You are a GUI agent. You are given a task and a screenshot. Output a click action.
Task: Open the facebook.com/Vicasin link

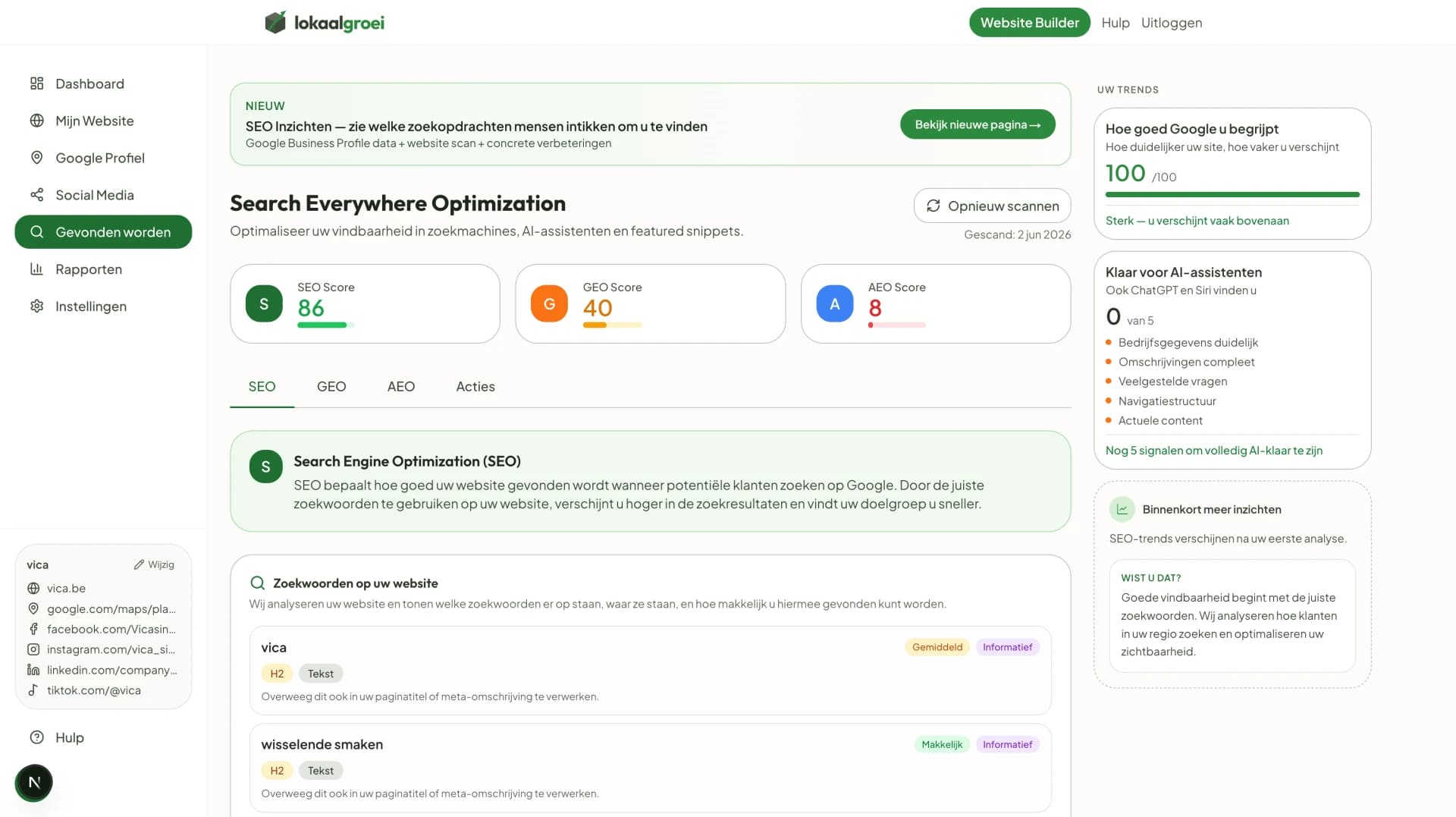tap(111, 630)
